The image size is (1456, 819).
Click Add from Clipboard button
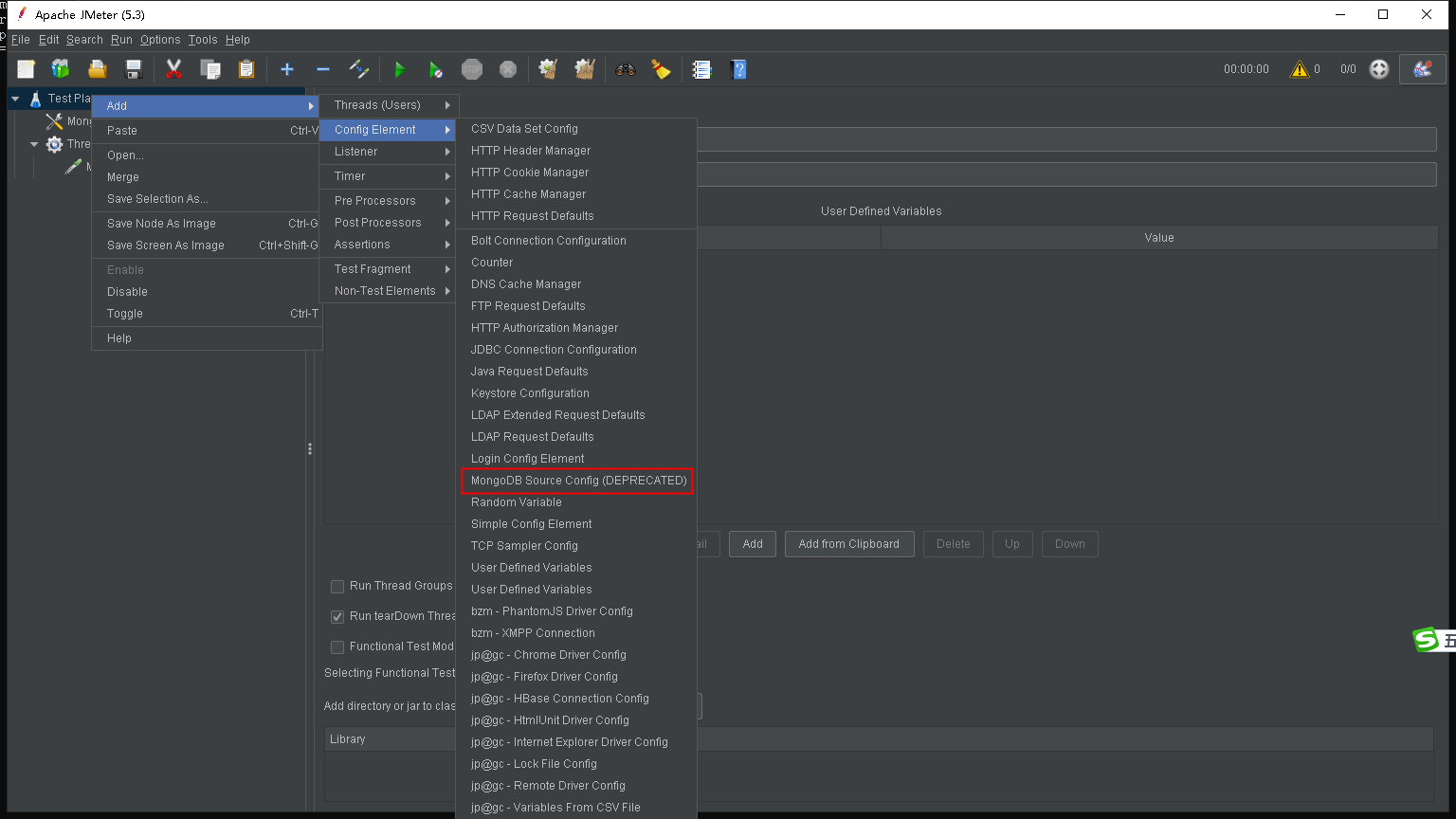(849, 544)
